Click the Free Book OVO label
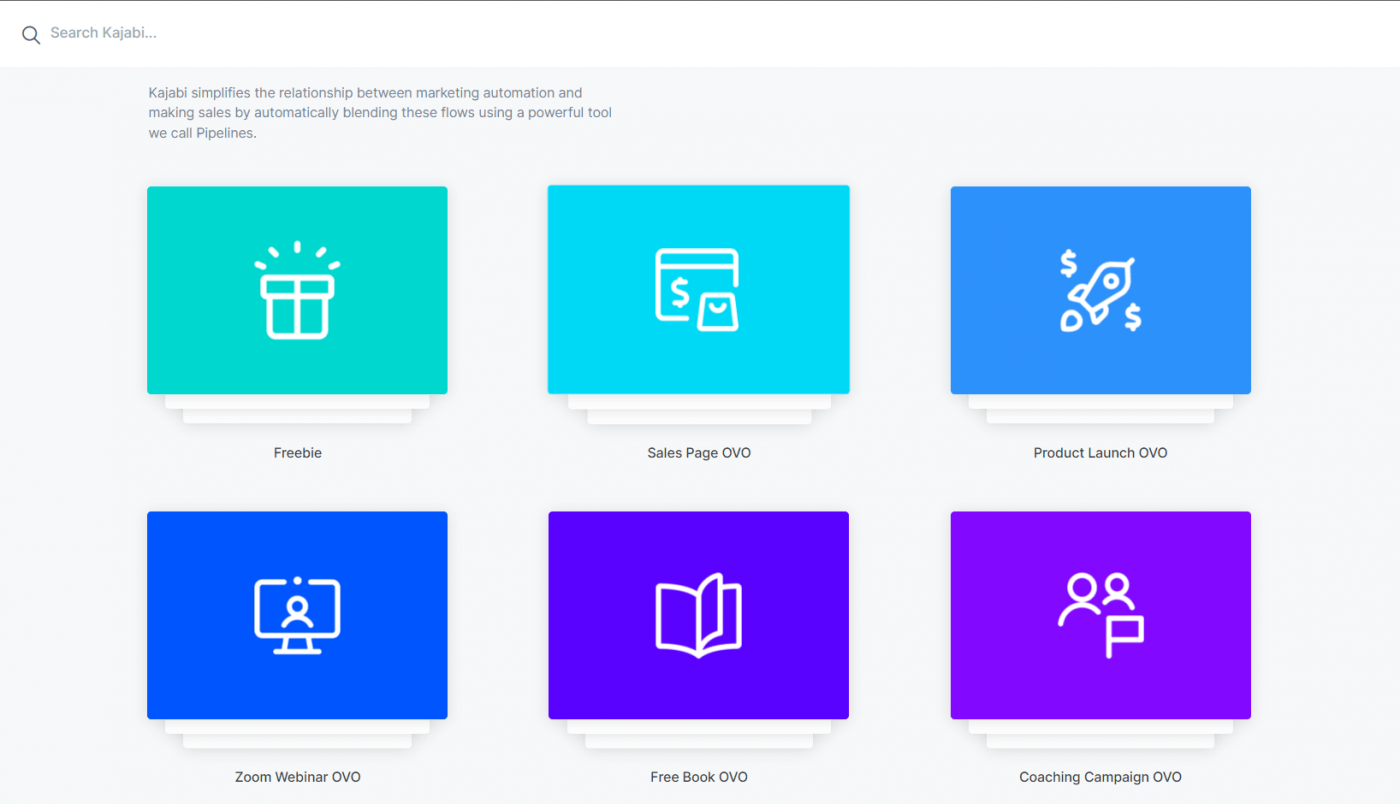 tap(698, 777)
